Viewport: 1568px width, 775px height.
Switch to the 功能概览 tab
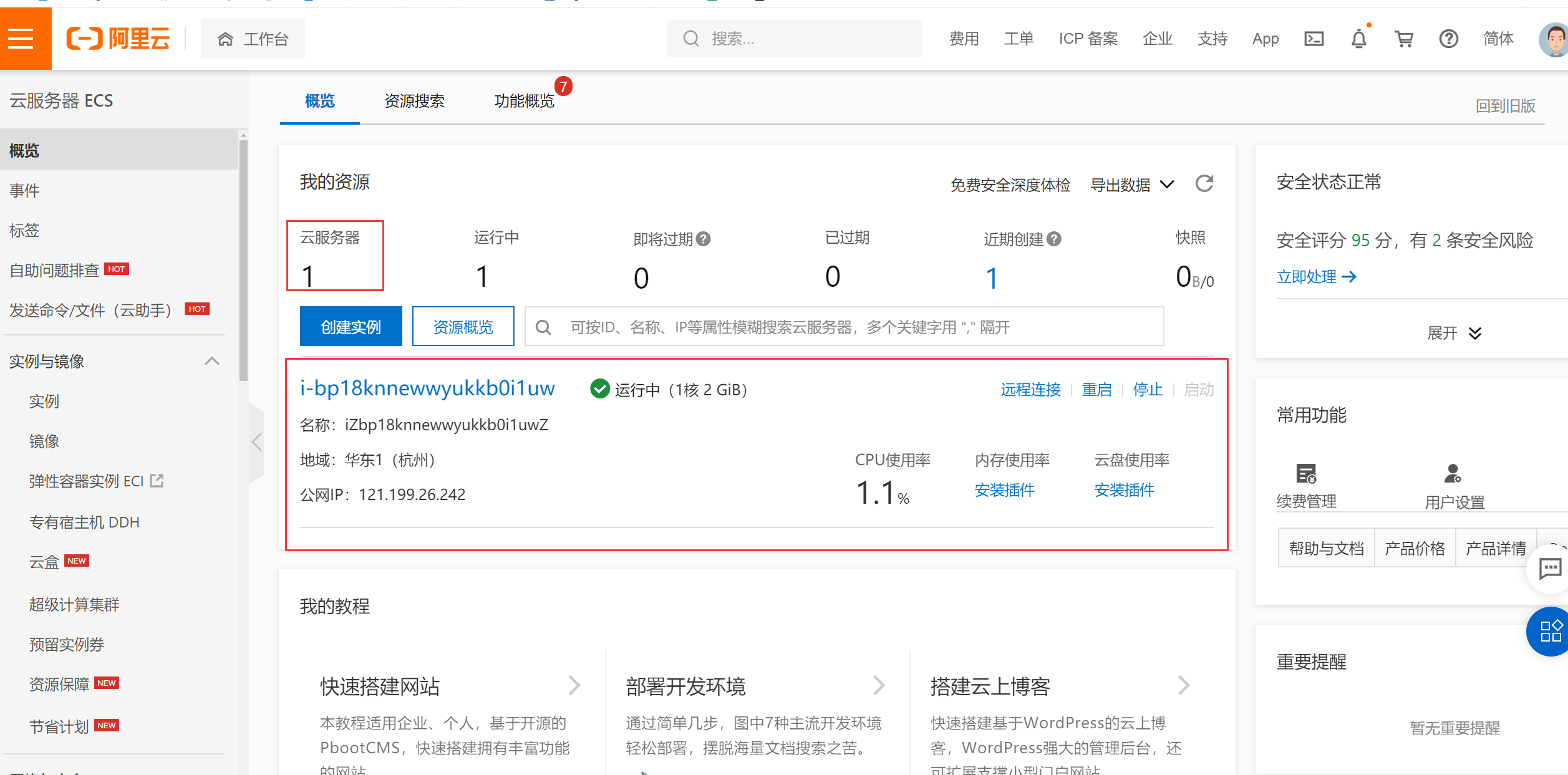click(x=524, y=101)
